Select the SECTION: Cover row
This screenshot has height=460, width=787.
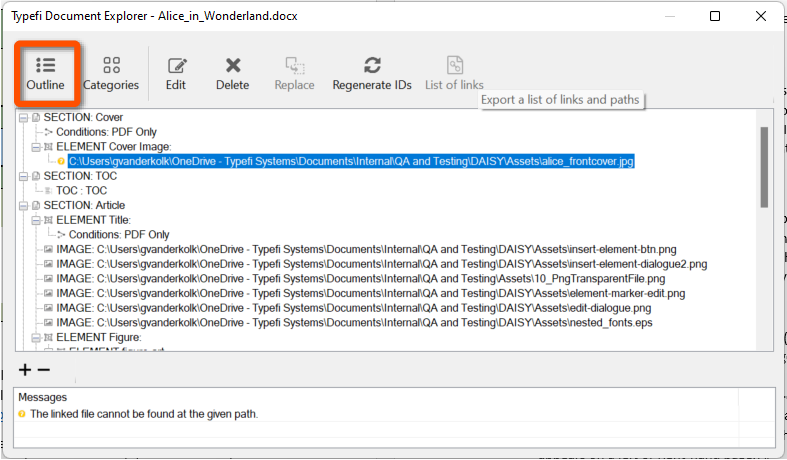(x=83, y=118)
